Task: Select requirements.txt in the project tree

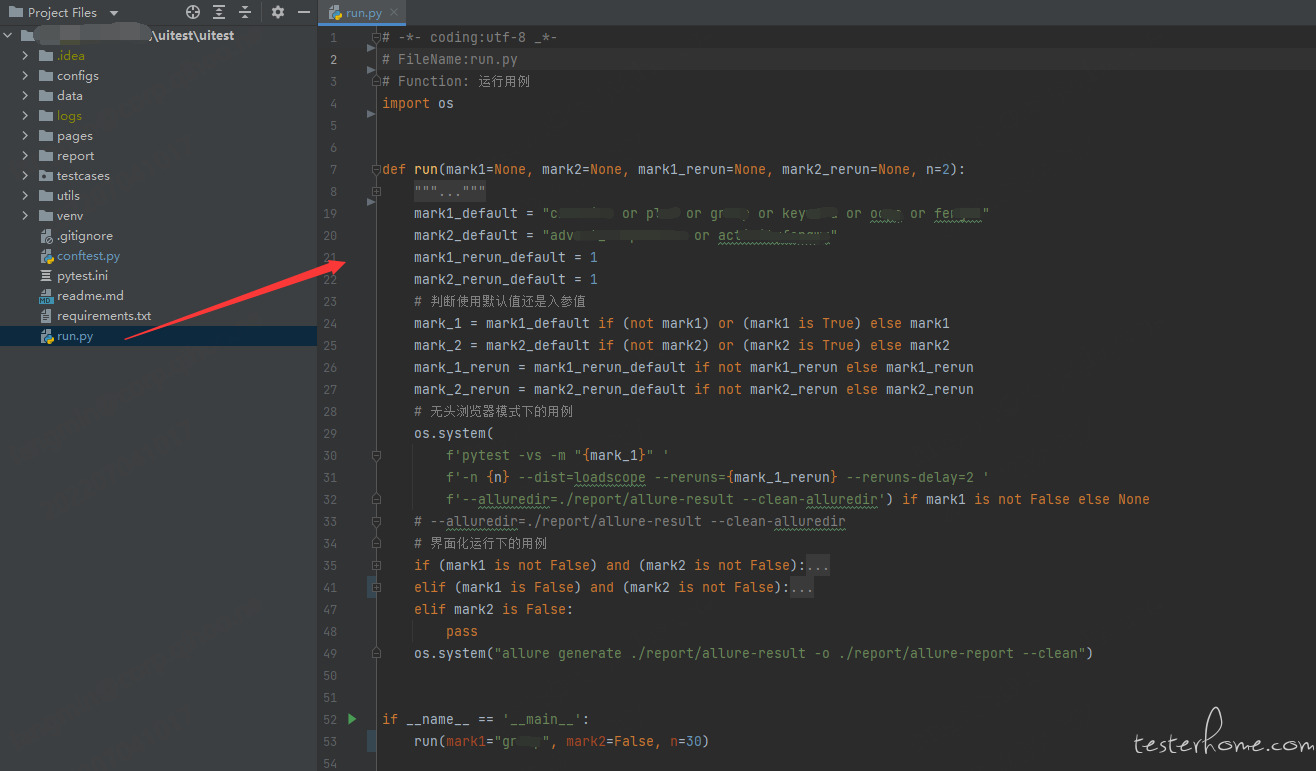Action: click(104, 316)
